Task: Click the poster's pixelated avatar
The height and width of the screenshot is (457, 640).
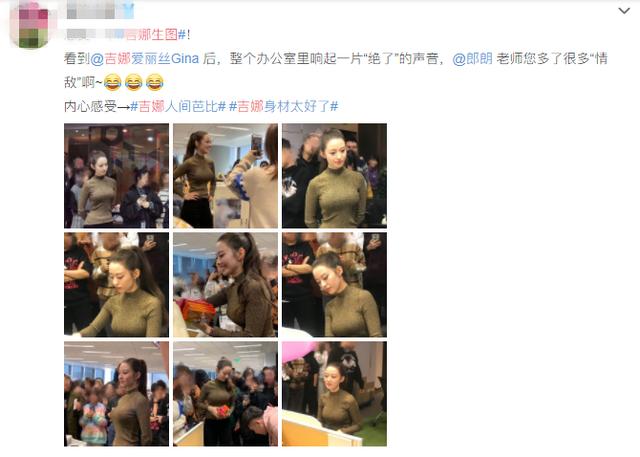Action: point(29,26)
